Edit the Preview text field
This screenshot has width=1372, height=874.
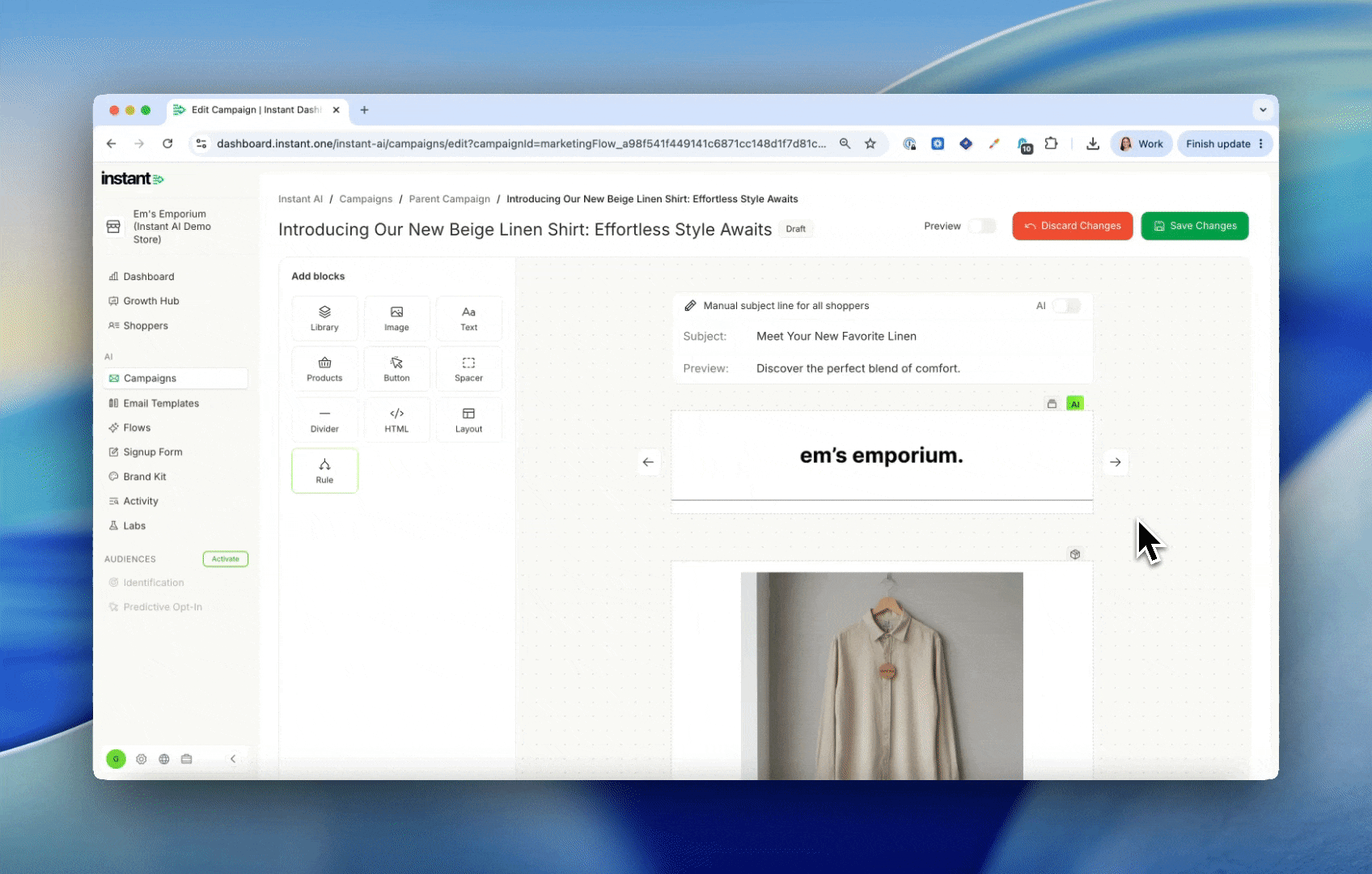tap(882, 368)
